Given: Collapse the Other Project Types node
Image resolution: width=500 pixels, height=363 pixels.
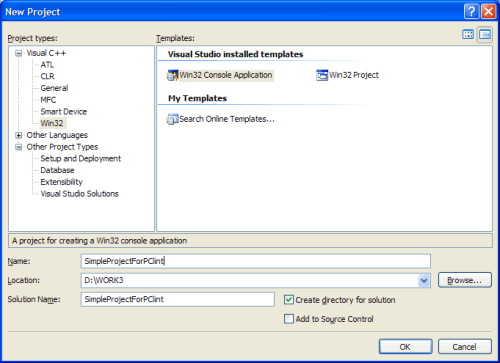Looking at the screenshot, I should click(19, 147).
